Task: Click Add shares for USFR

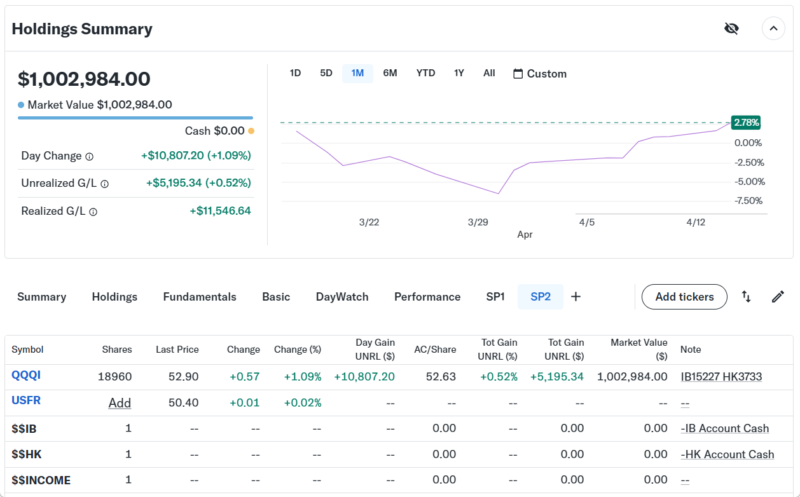Action: [120, 402]
